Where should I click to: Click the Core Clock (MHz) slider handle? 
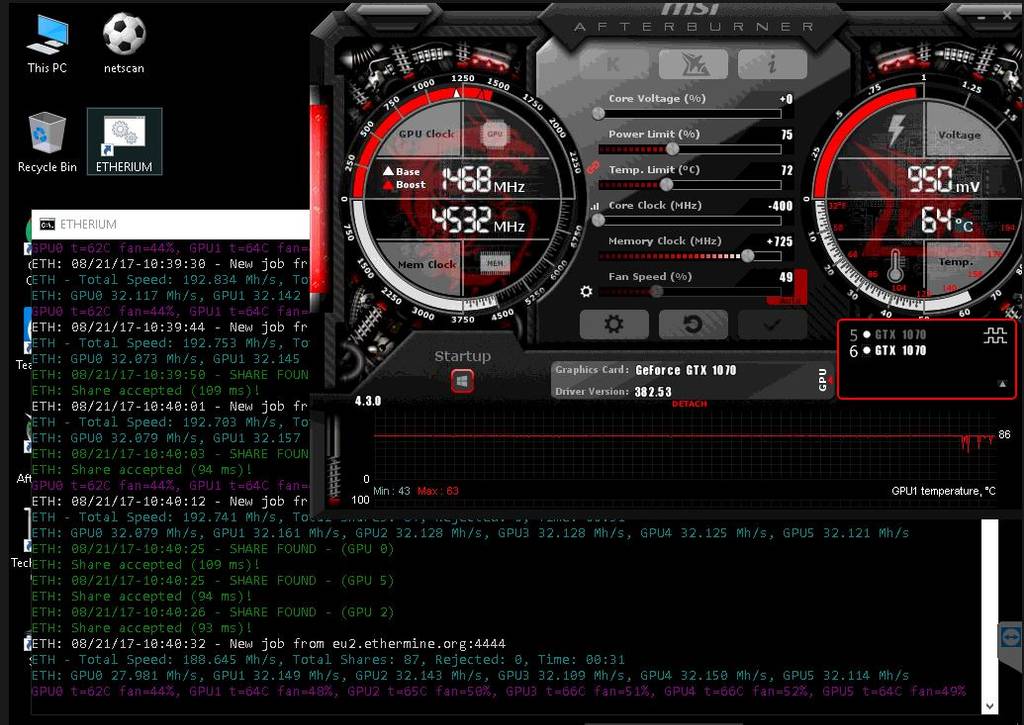(x=598, y=221)
